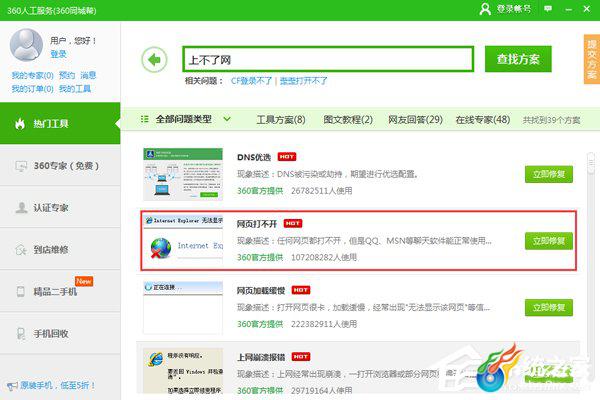The height and width of the screenshot is (400, 600).
Task: Click HOT badge next to 网页打不开
Action: (x=293, y=223)
